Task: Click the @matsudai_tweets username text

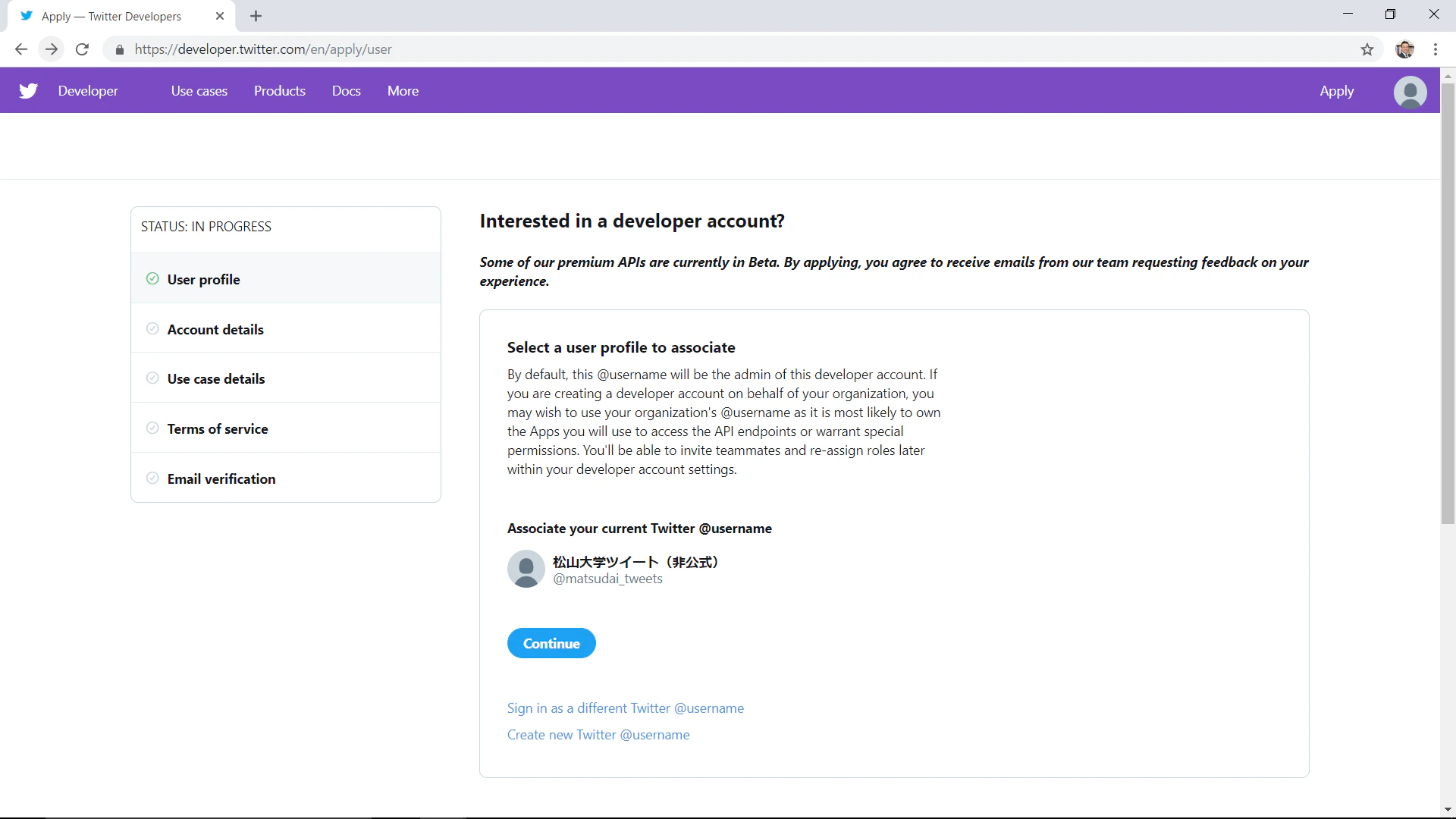Action: click(x=607, y=579)
